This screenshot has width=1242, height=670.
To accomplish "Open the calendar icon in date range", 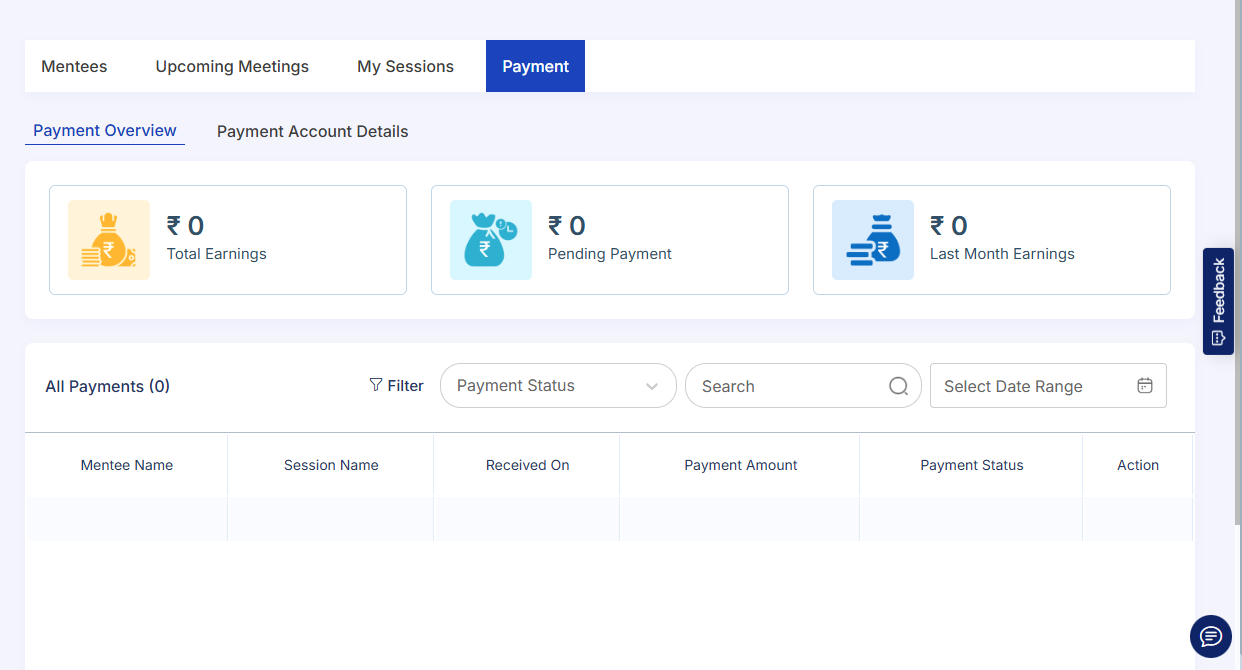I will [x=1145, y=386].
